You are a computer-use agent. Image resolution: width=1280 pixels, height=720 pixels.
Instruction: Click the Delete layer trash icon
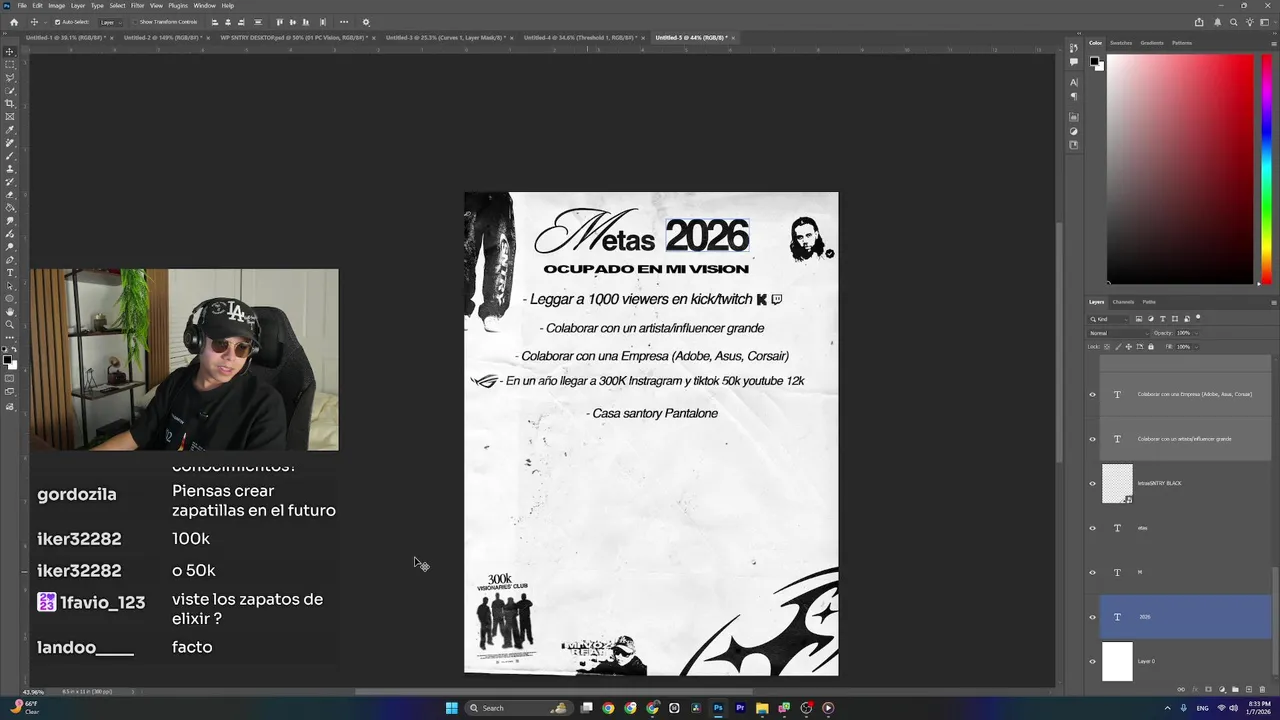(x=1263, y=689)
